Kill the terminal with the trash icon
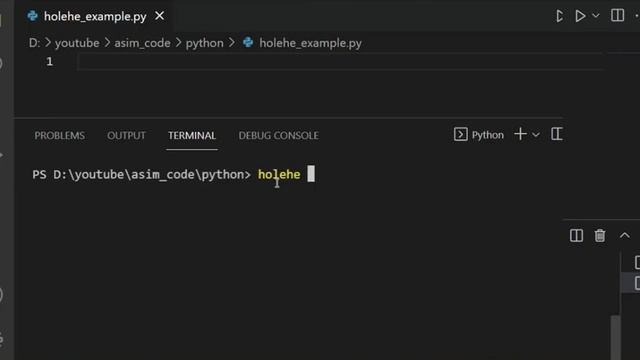This screenshot has height=360, width=640. point(600,236)
